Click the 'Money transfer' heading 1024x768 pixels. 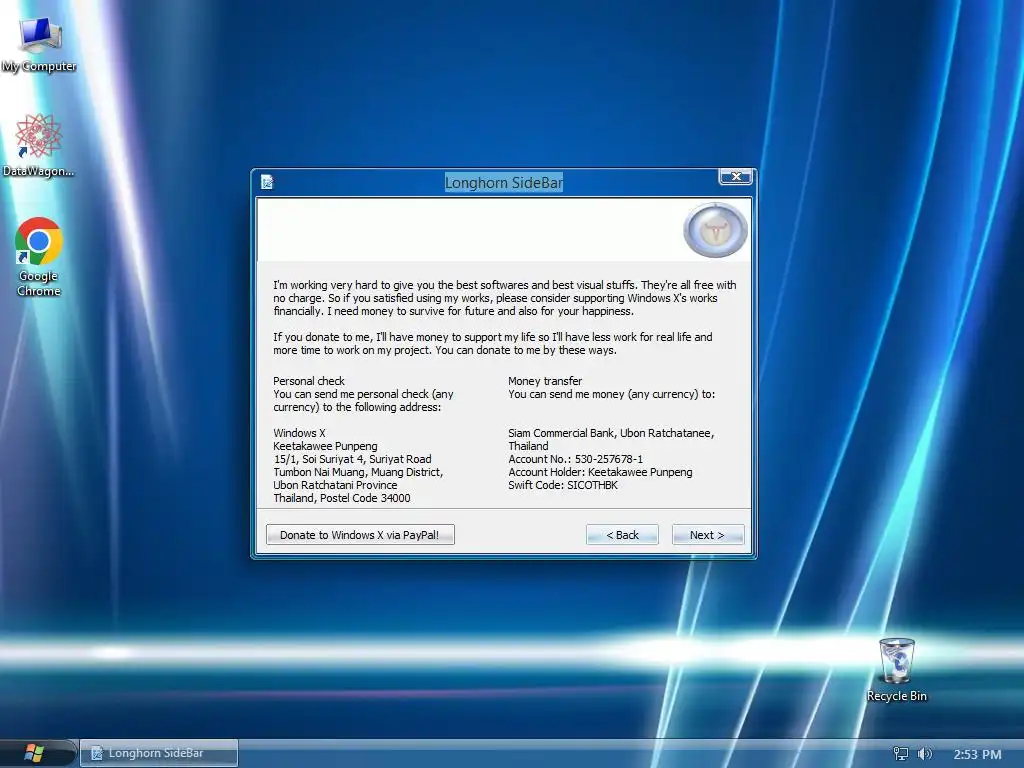point(545,381)
